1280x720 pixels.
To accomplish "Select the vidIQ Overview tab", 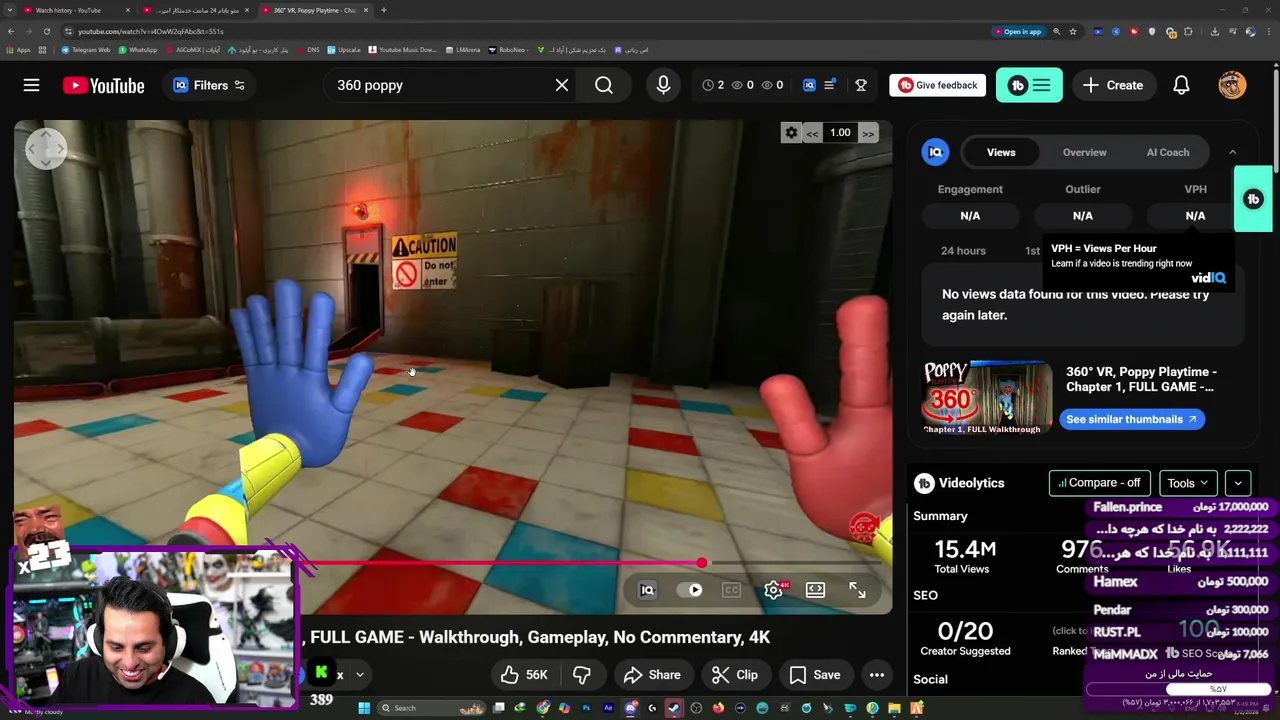I will coord(1084,152).
